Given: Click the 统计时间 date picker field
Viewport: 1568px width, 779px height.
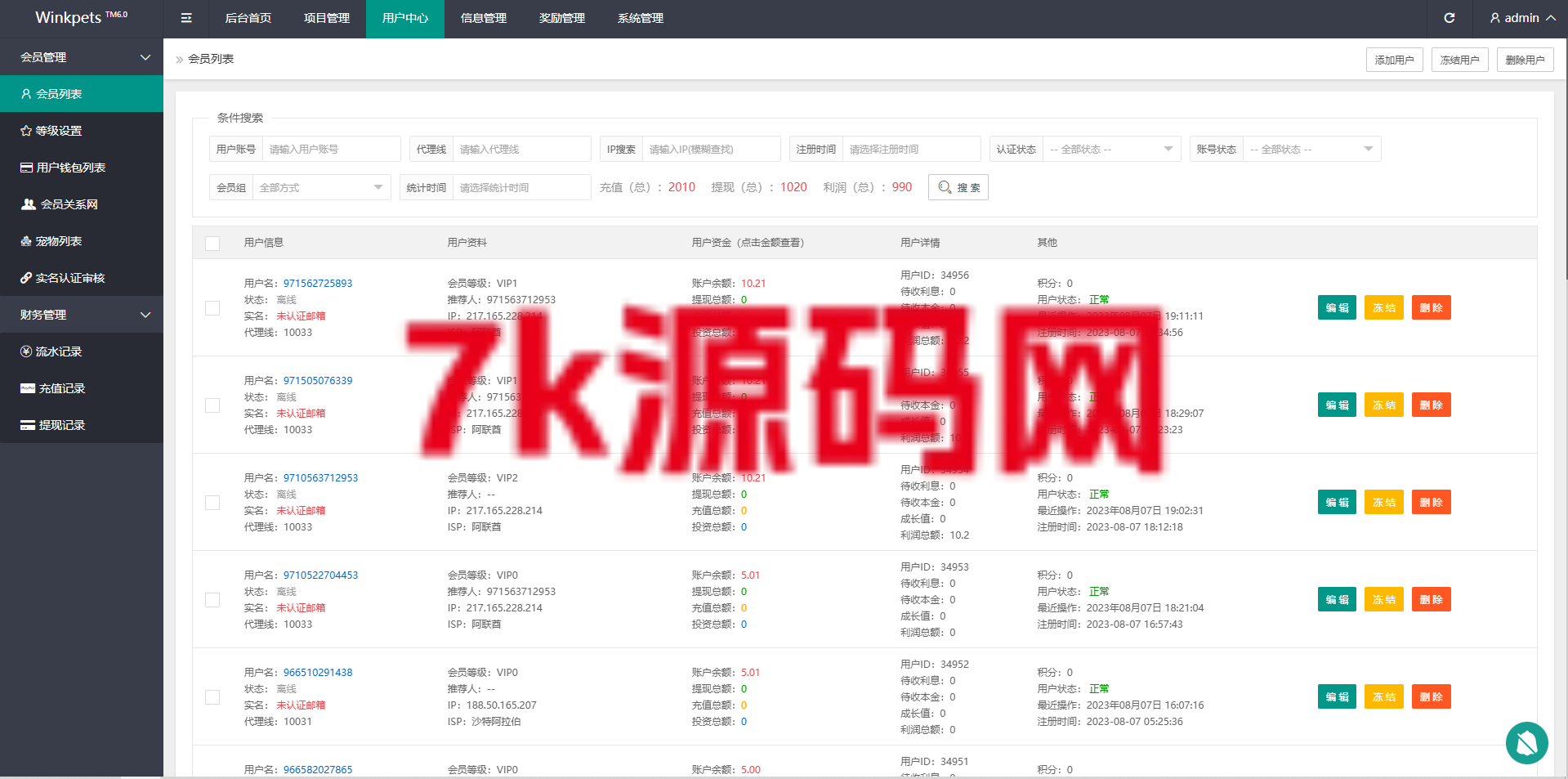Looking at the screenshot, I should click(x=521, y=187).
